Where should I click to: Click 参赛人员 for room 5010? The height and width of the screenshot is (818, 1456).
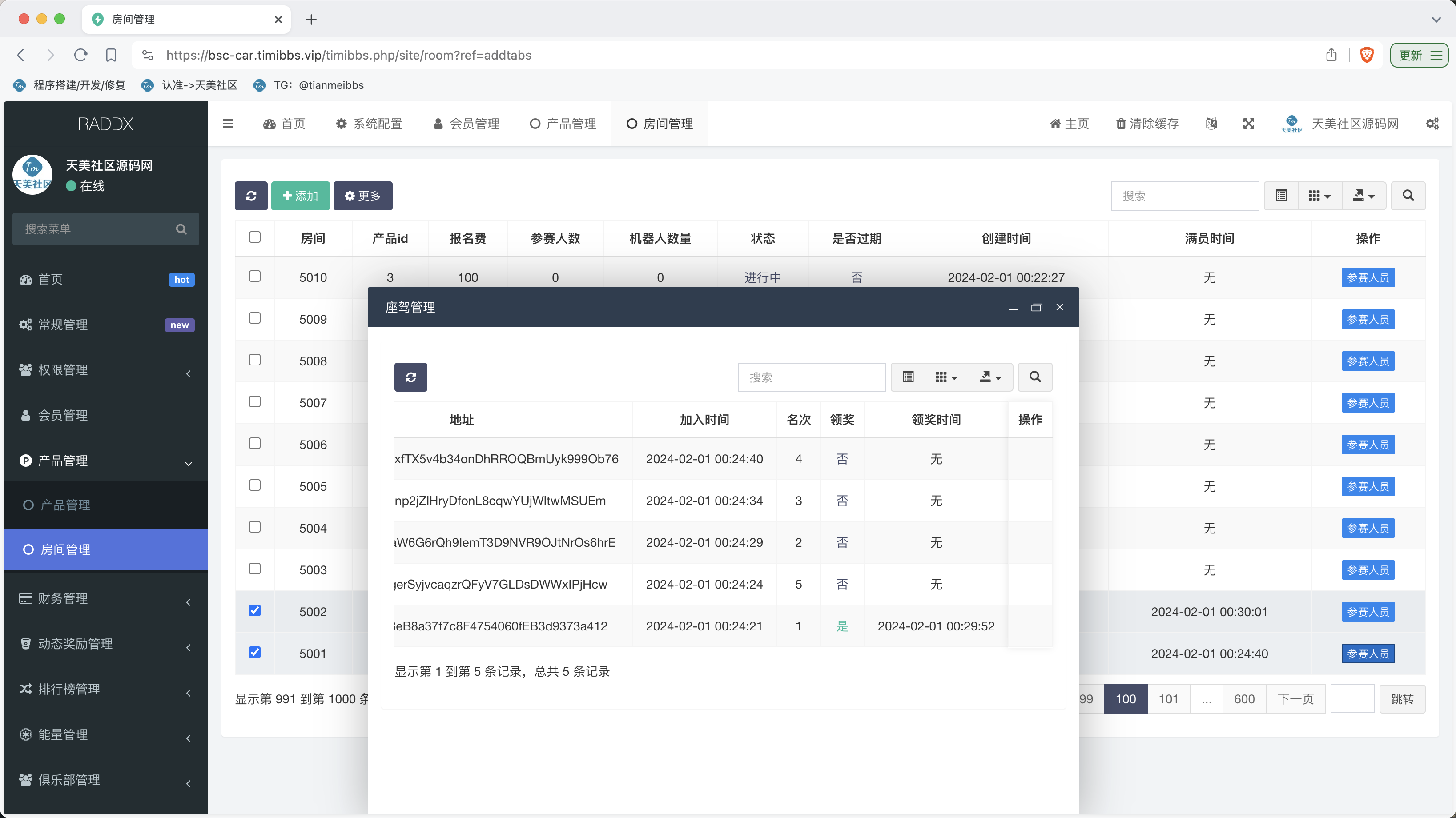(x=1368, y=277)
